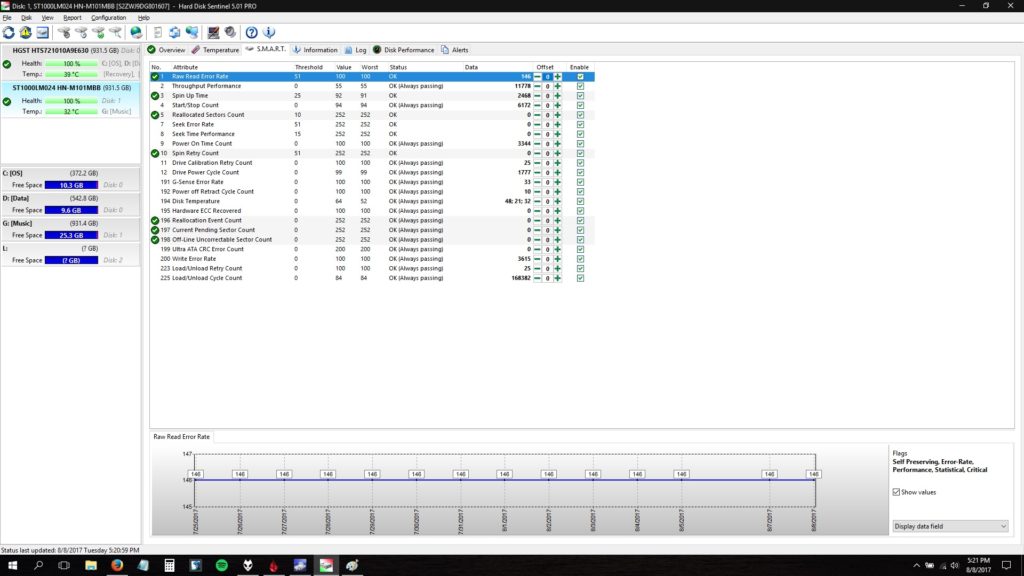Click the speaker acoustic management toolbar icon
This screenshot has height=576, width=1024.
pos(229,33)
